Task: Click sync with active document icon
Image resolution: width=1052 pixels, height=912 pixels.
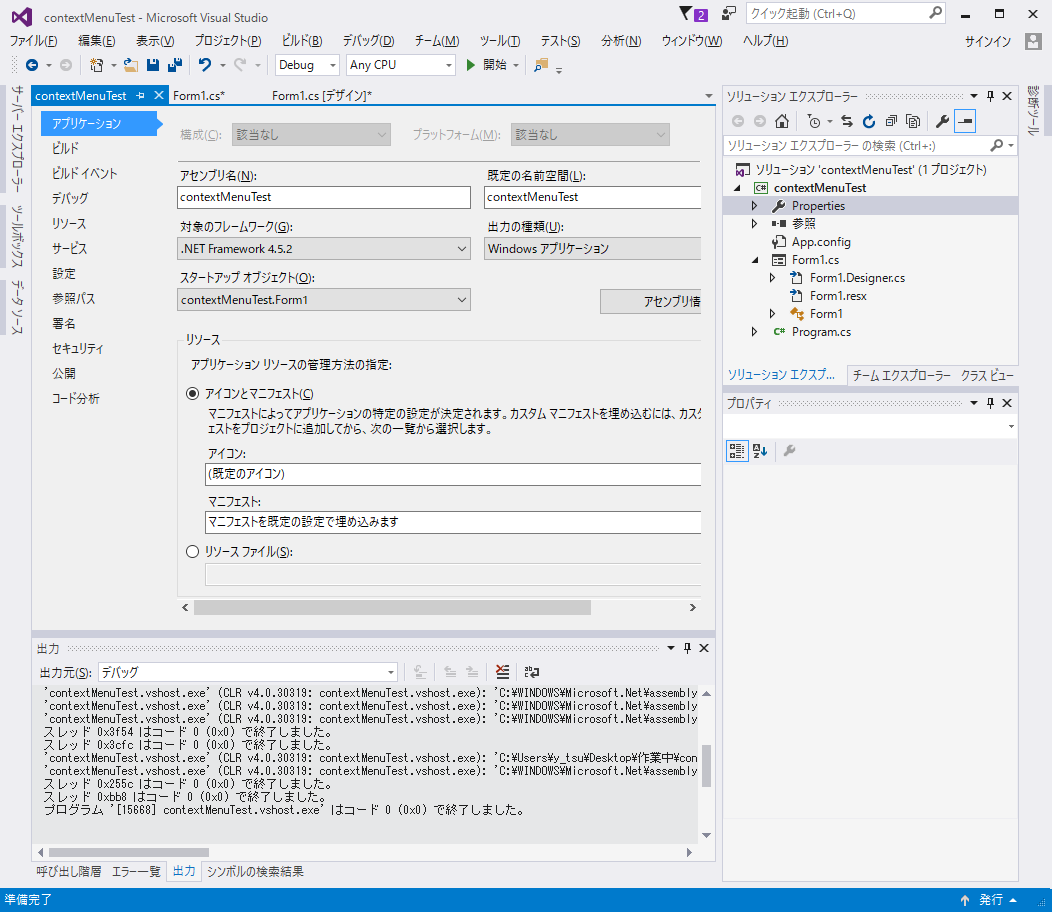Action: pos(847,121)
